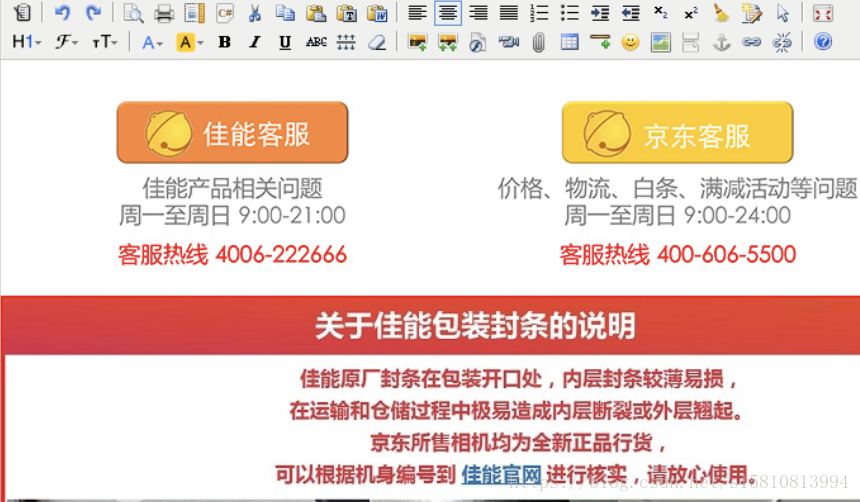Insert an anchor
860x502 pixels.
721,42
